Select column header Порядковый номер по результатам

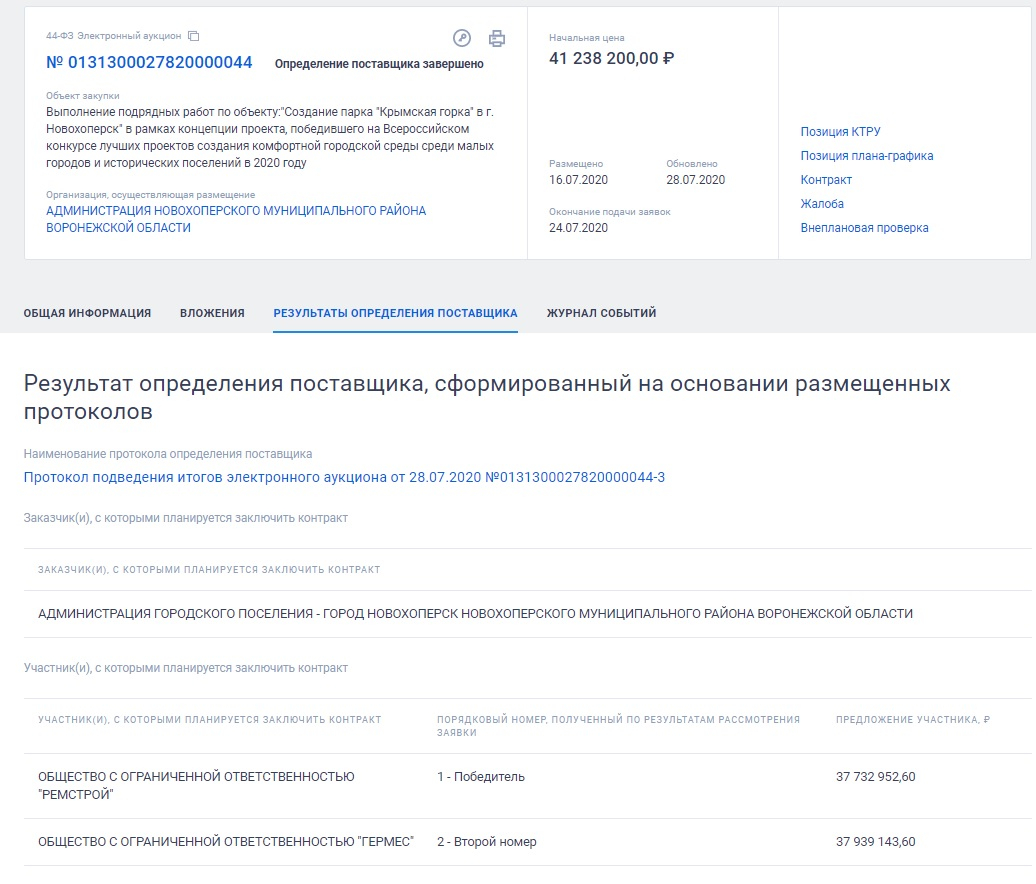tap(618, 726)
